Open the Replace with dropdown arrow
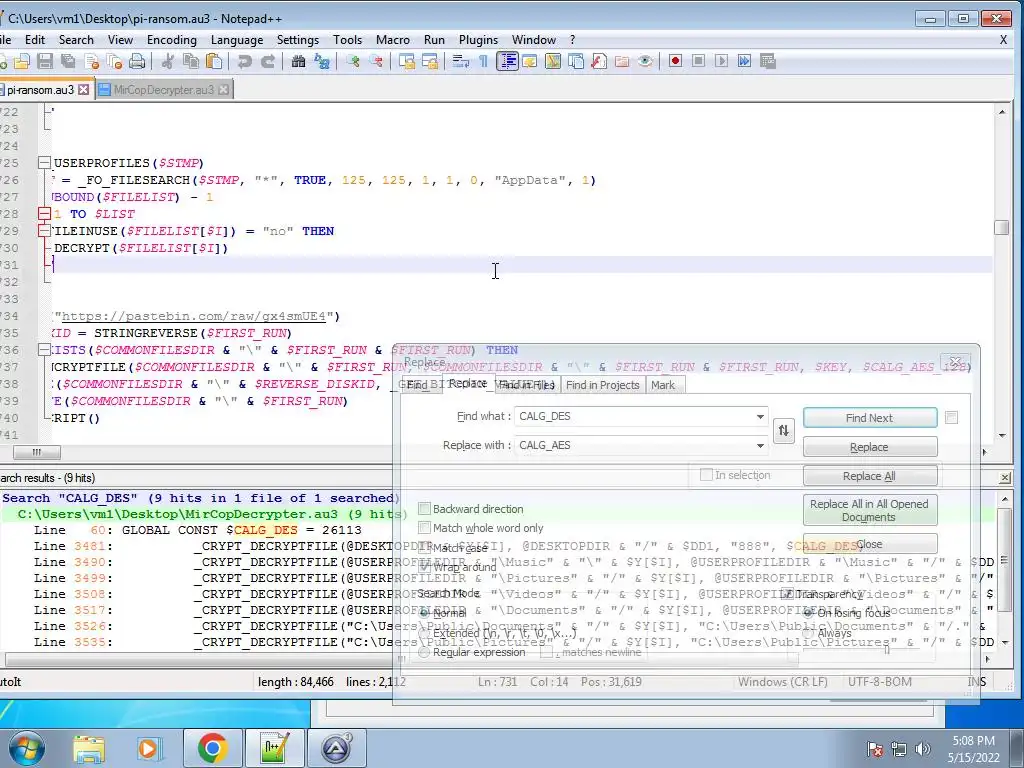1024x768 pixels. tap(760, 445)
